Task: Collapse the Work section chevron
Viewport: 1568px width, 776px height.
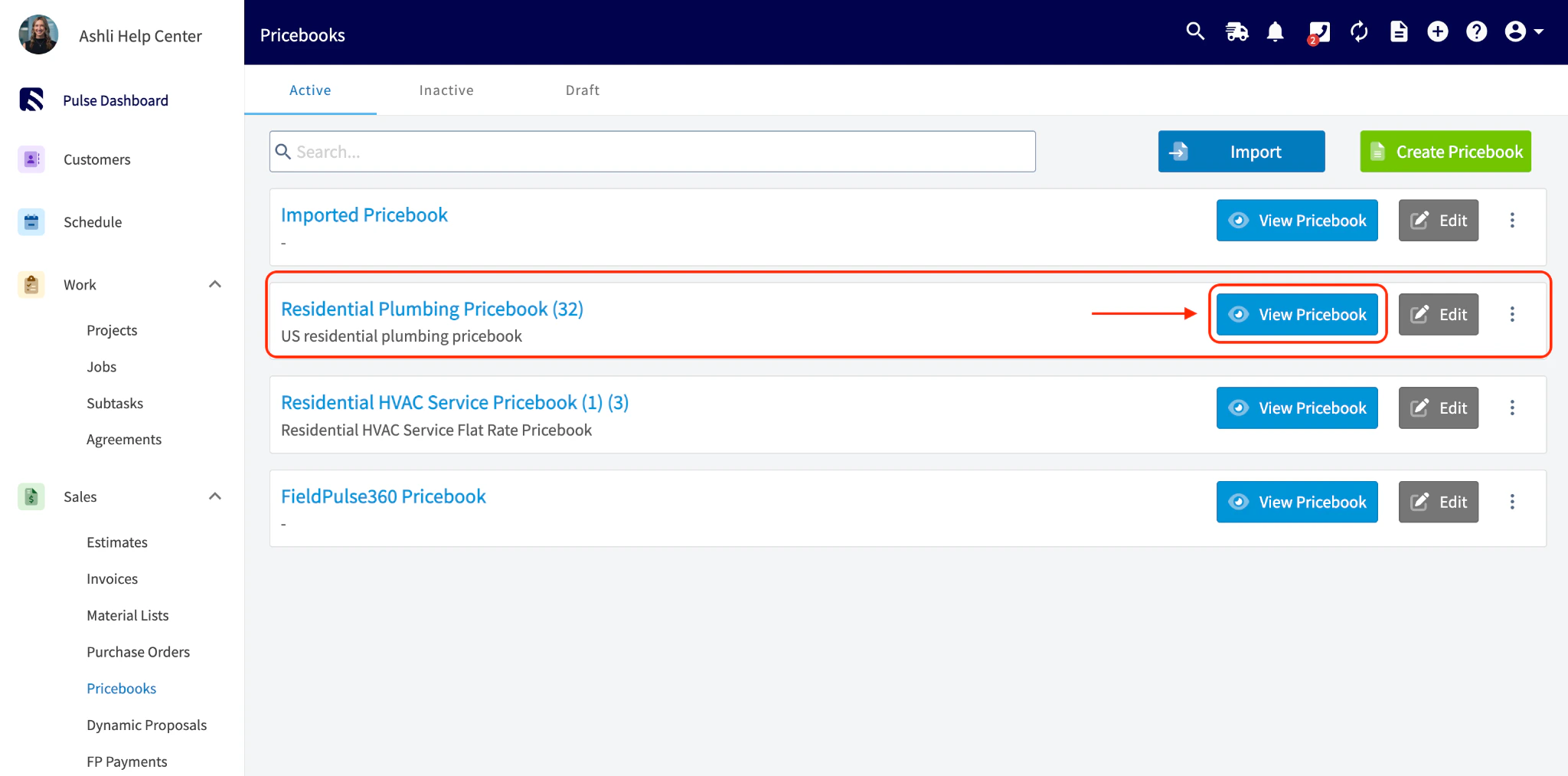Action: click(215, 285)
